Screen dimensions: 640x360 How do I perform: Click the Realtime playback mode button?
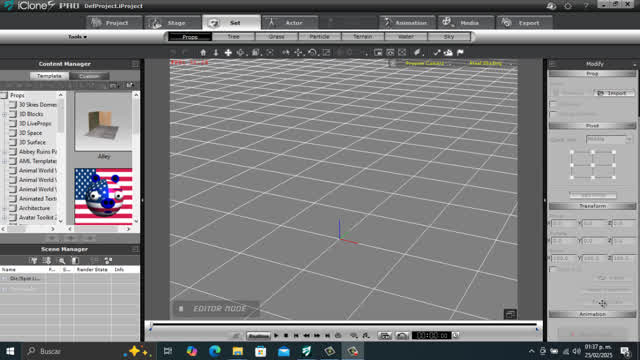258,336
